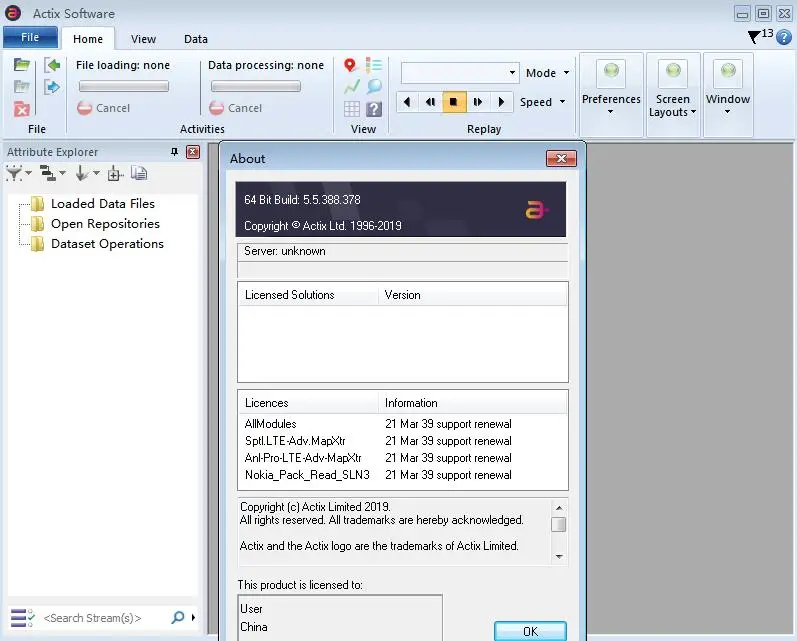797x641 pixels.
Task: Step replay backward one frame
Action: pos(430,102)
